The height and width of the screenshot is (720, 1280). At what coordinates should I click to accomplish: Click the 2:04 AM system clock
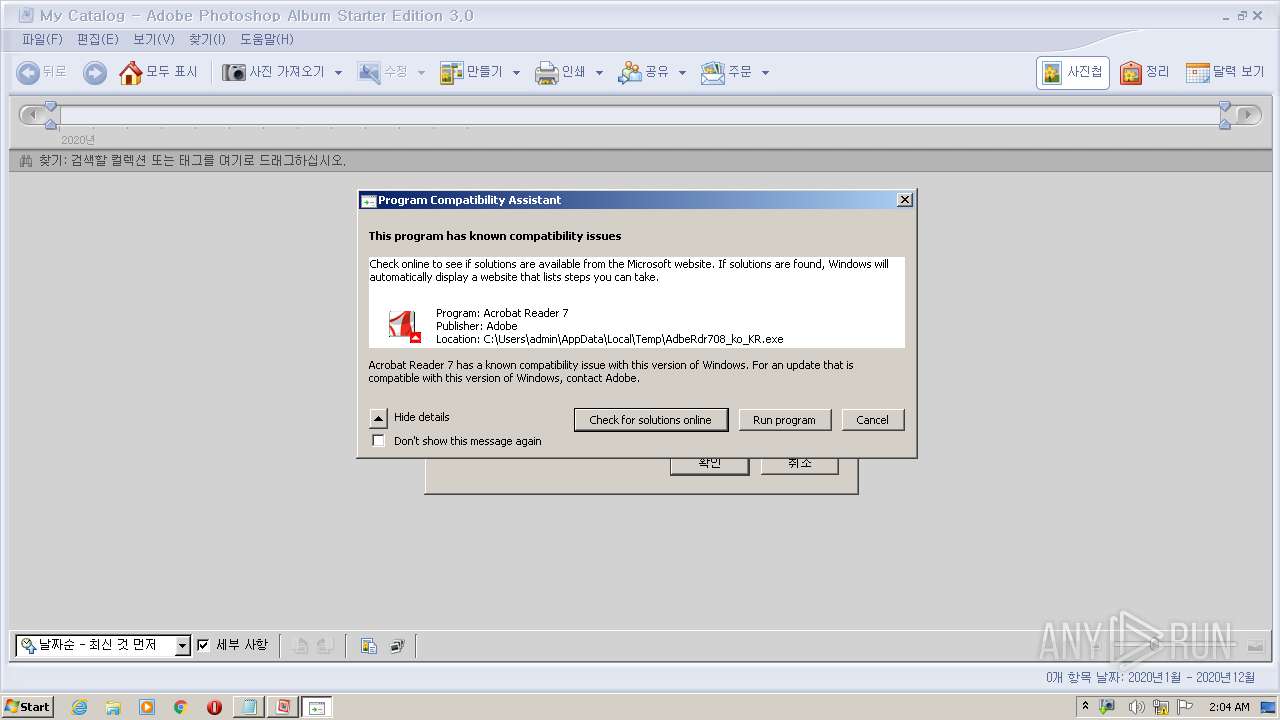(1229, 707)
